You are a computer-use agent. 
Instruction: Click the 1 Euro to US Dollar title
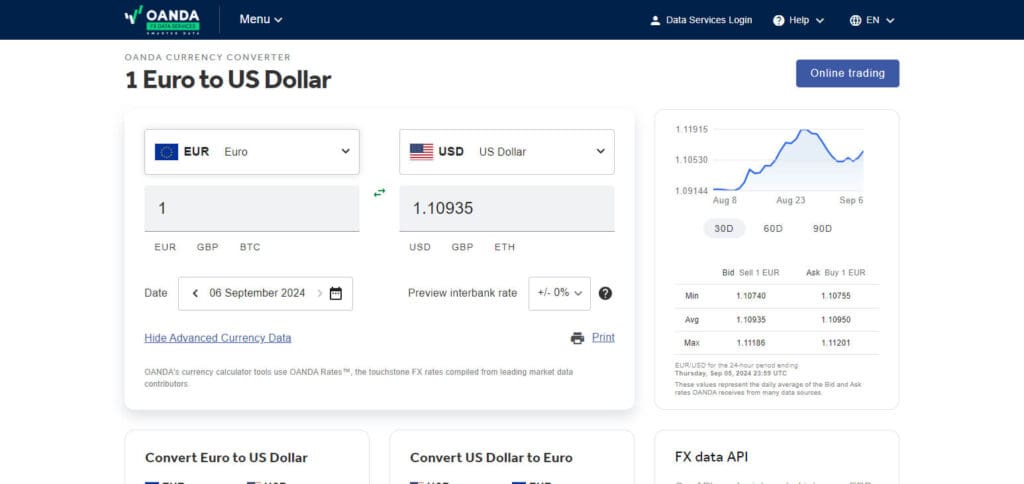(228, 80)
